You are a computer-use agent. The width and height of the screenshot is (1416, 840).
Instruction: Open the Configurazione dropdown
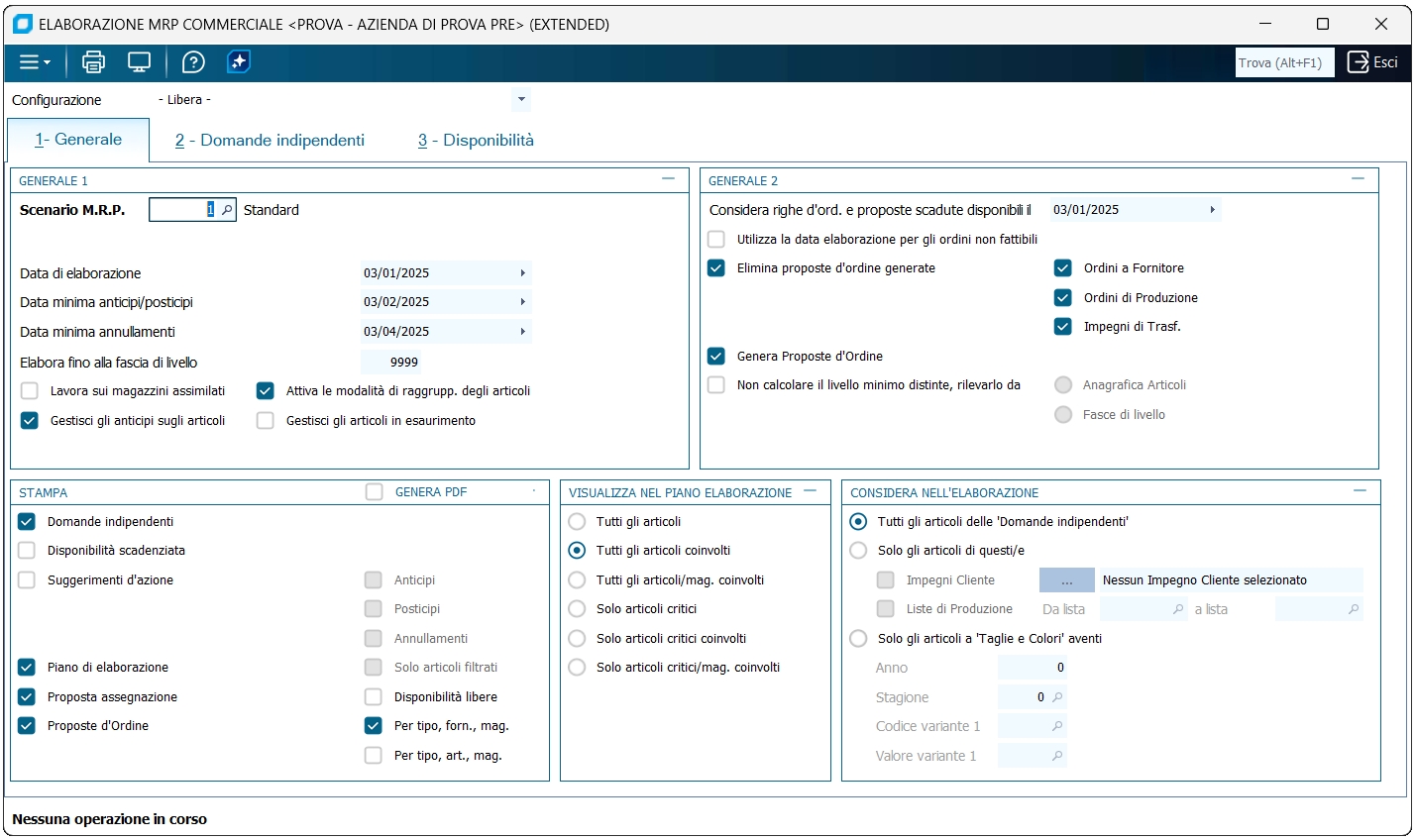click(521, 100)
